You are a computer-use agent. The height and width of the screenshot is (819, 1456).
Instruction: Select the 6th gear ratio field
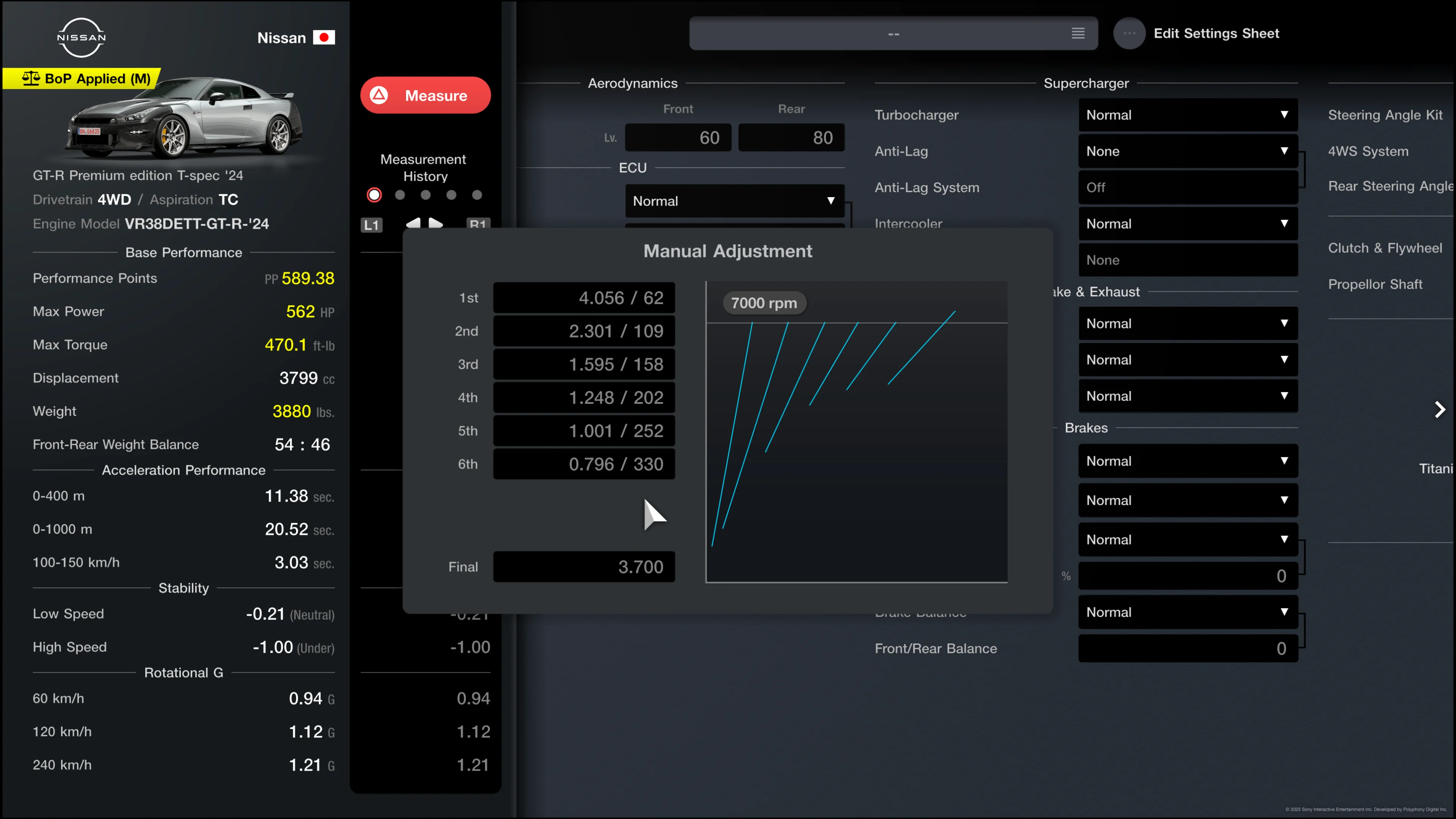(584, 464)
